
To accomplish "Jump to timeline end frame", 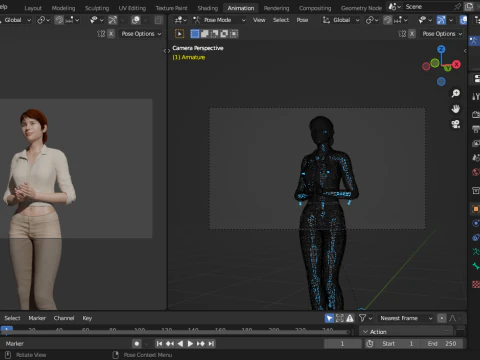I will click(211, 344).
